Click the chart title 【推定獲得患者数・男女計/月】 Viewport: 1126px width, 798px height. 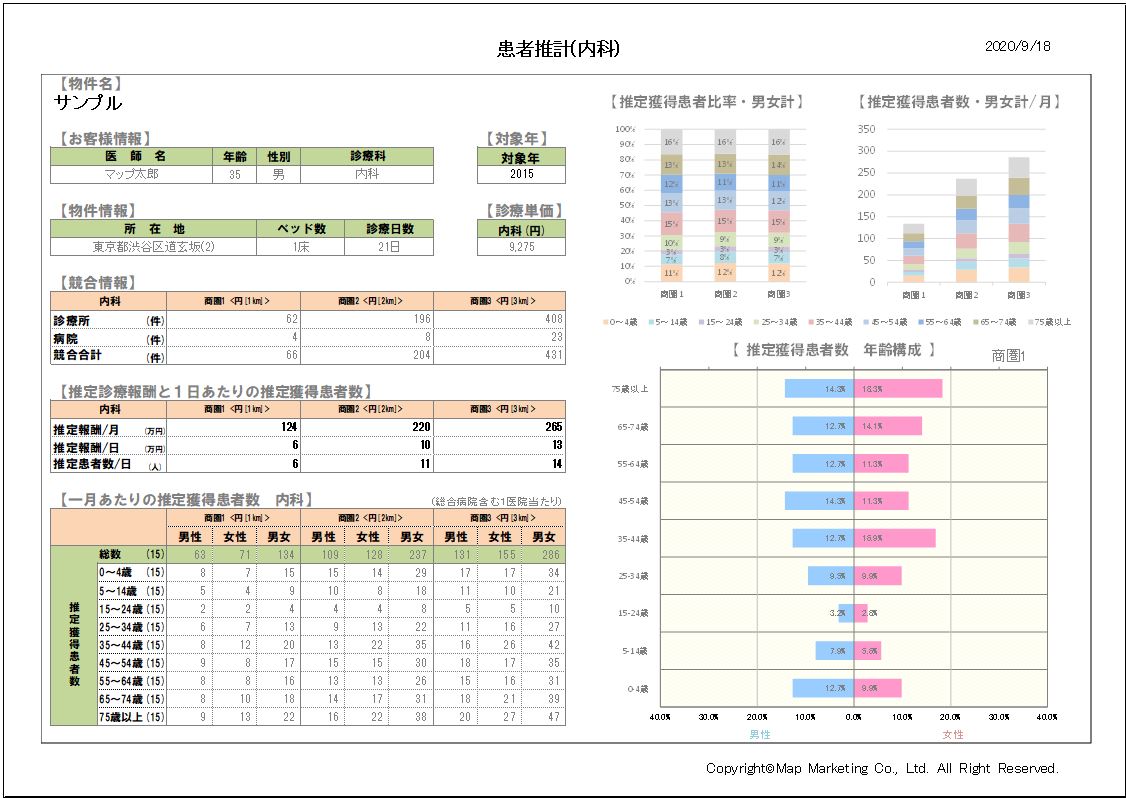pos(960,102)
